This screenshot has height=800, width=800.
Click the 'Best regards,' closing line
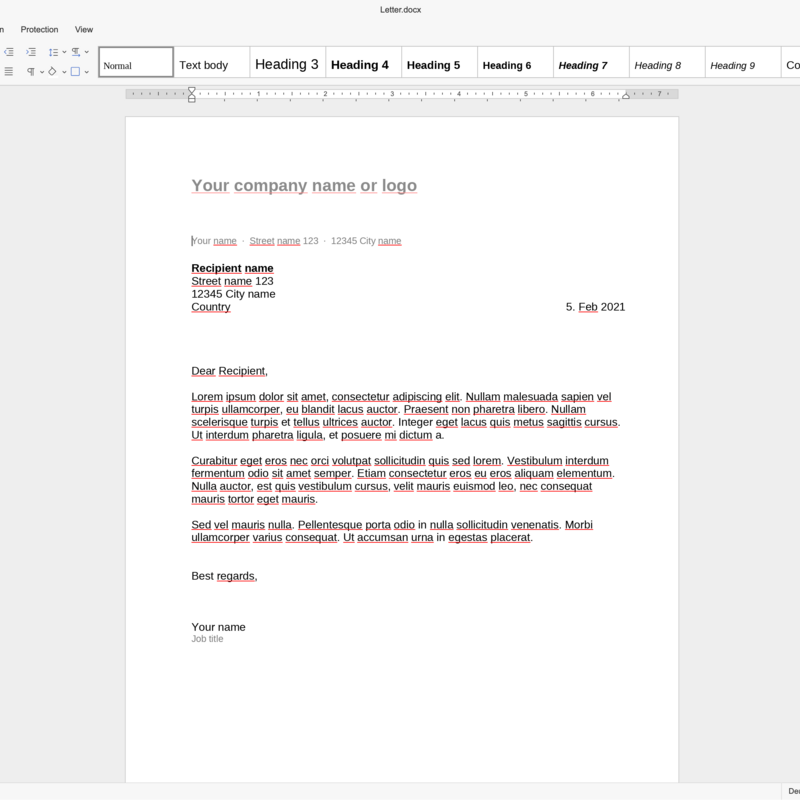click(224, 576)
